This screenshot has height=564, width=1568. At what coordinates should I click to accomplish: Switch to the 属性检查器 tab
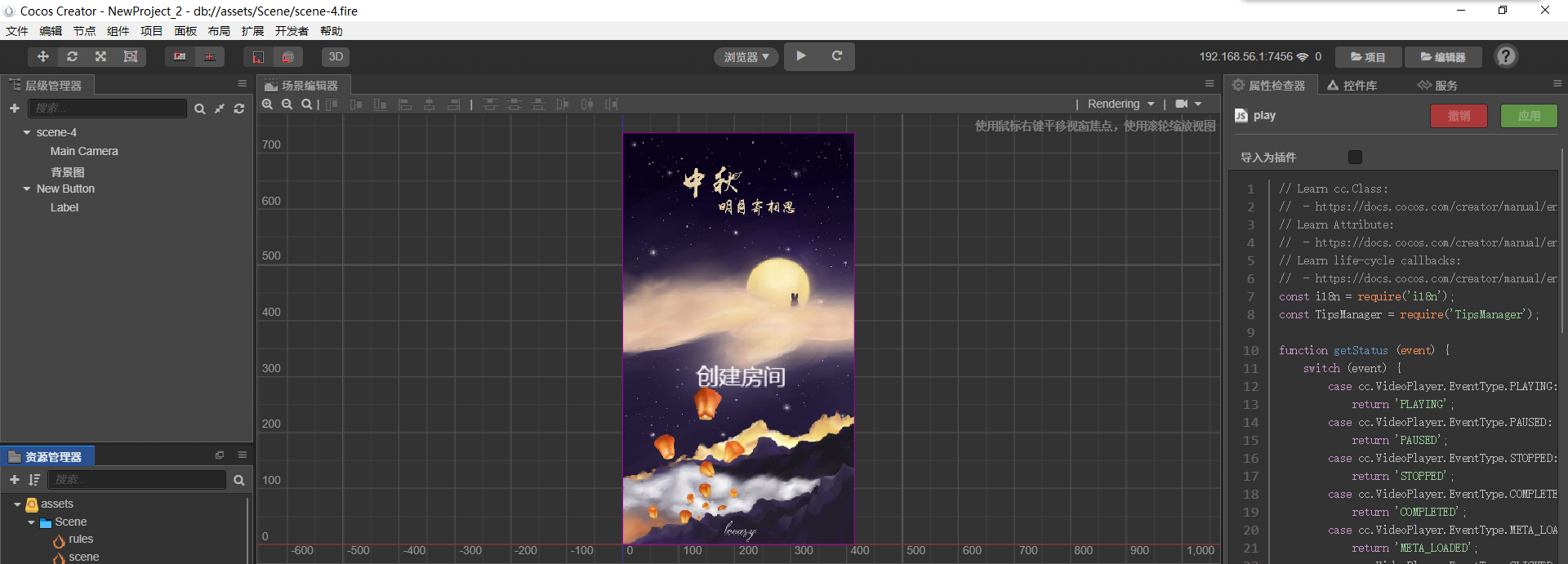(1269, 85)
